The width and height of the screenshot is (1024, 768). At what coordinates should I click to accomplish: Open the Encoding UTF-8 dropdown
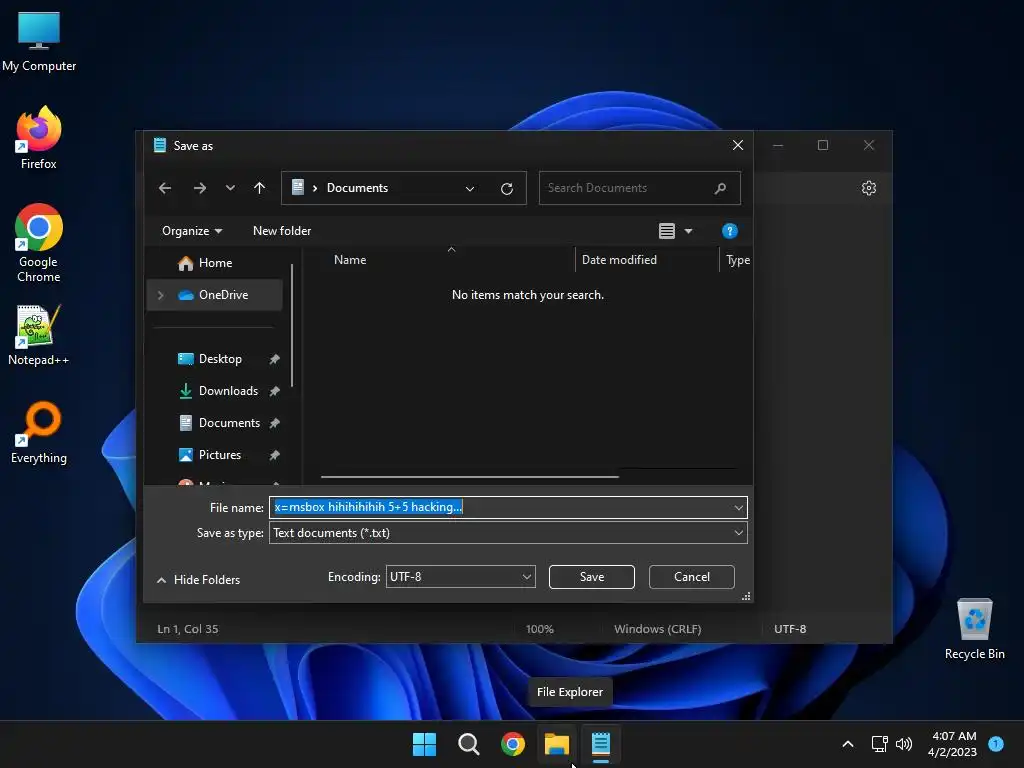[x=460, y=577]
